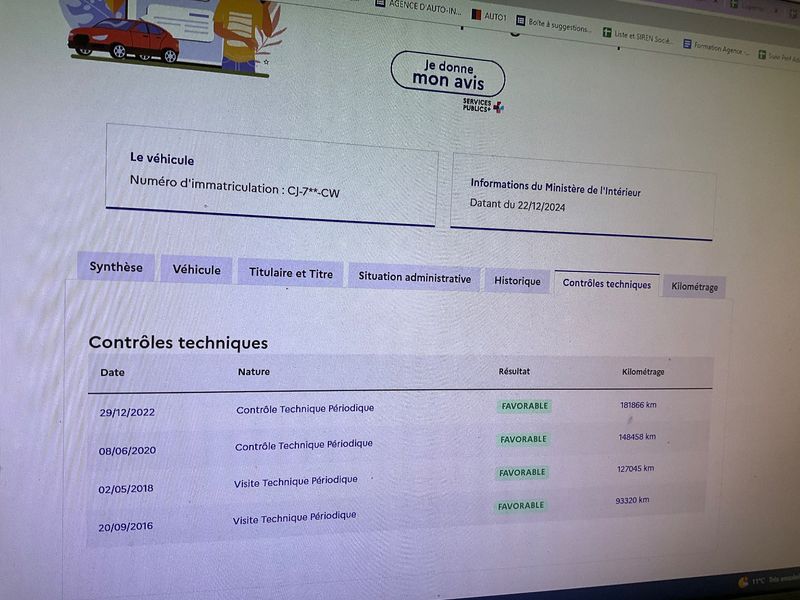Click the FAVORABLE badge beside 127045 km

(x=522, y=473)
